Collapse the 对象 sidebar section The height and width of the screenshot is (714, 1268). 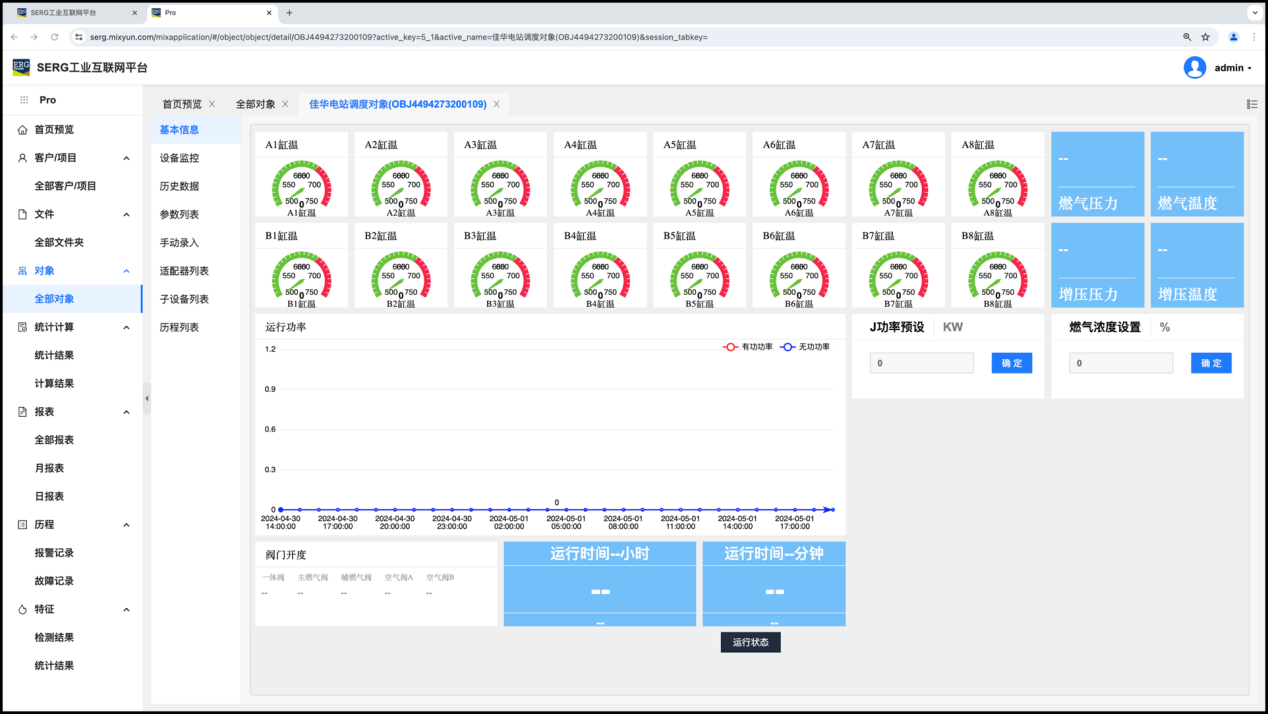tap(126, 271)
